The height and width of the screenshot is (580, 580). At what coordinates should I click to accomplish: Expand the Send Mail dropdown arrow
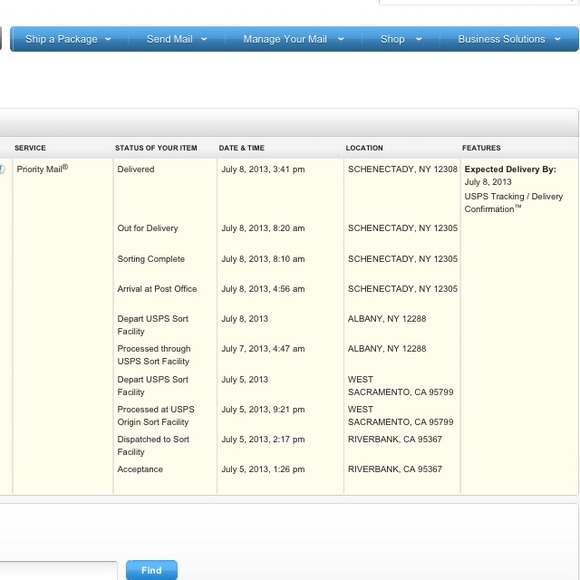pyautogui.click(x=204, y=39)
